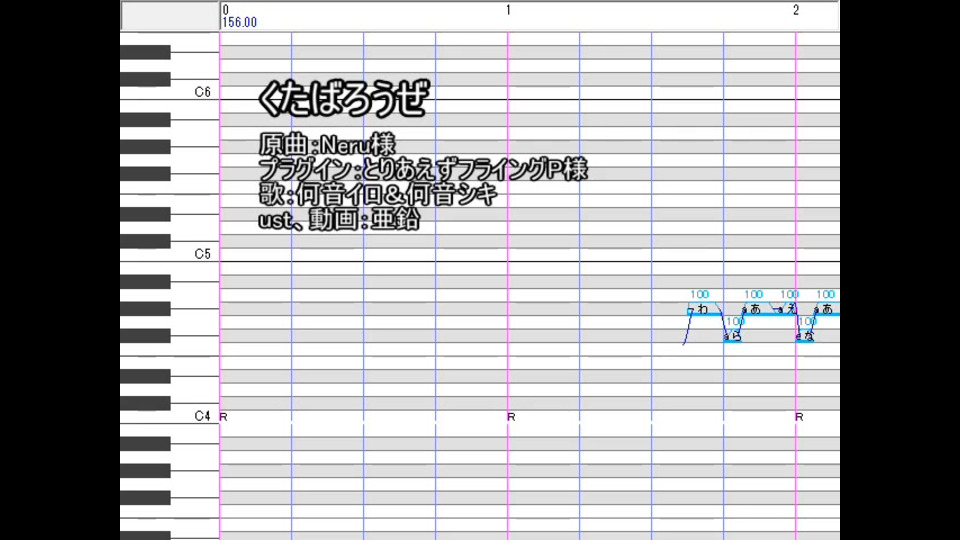Select the あ note following な
The height and width of the screenshot is (540, 960).
tap(827, 310)
